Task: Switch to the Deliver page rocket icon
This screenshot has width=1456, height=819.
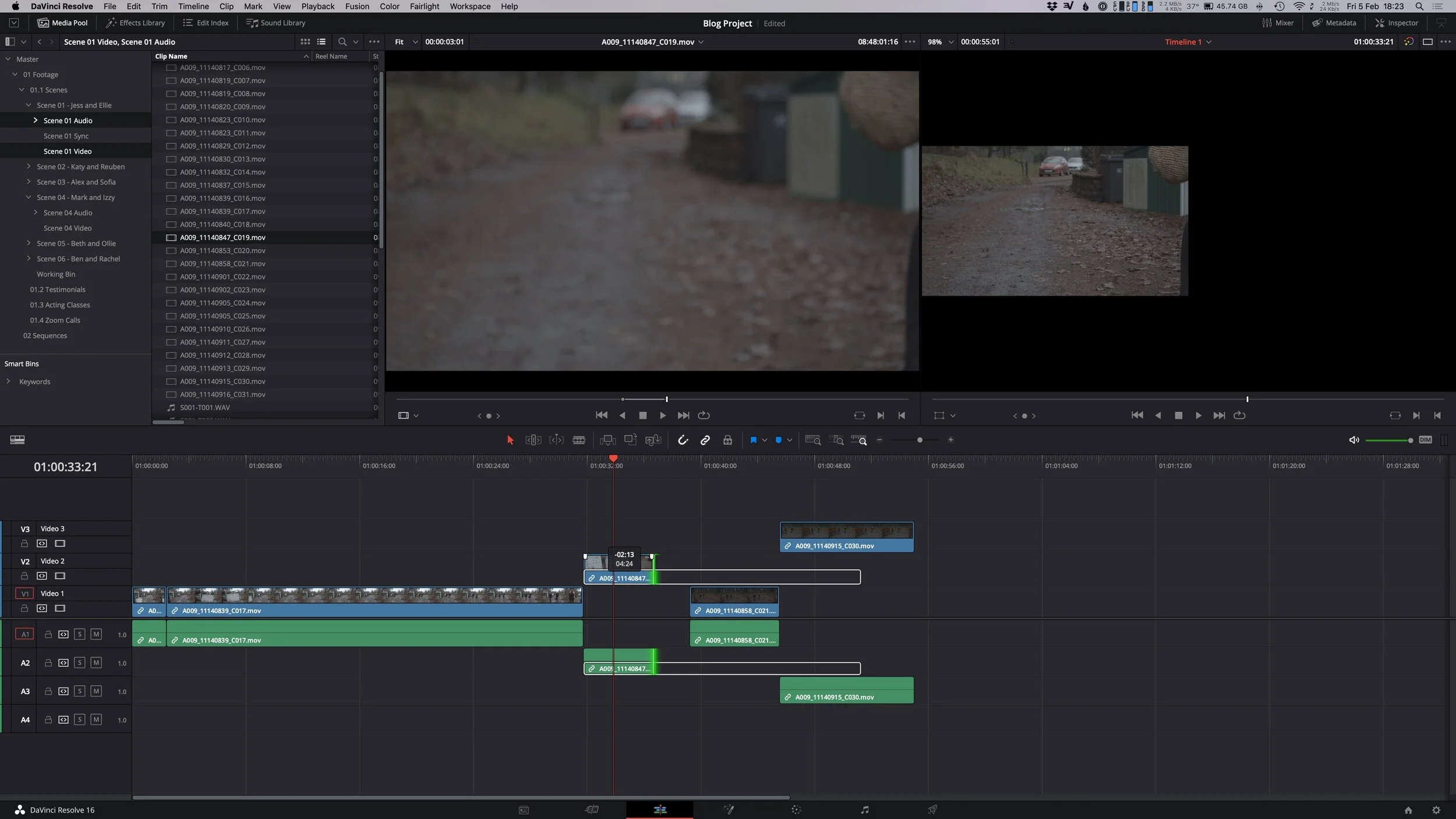Action: click(x=932, y=810)
